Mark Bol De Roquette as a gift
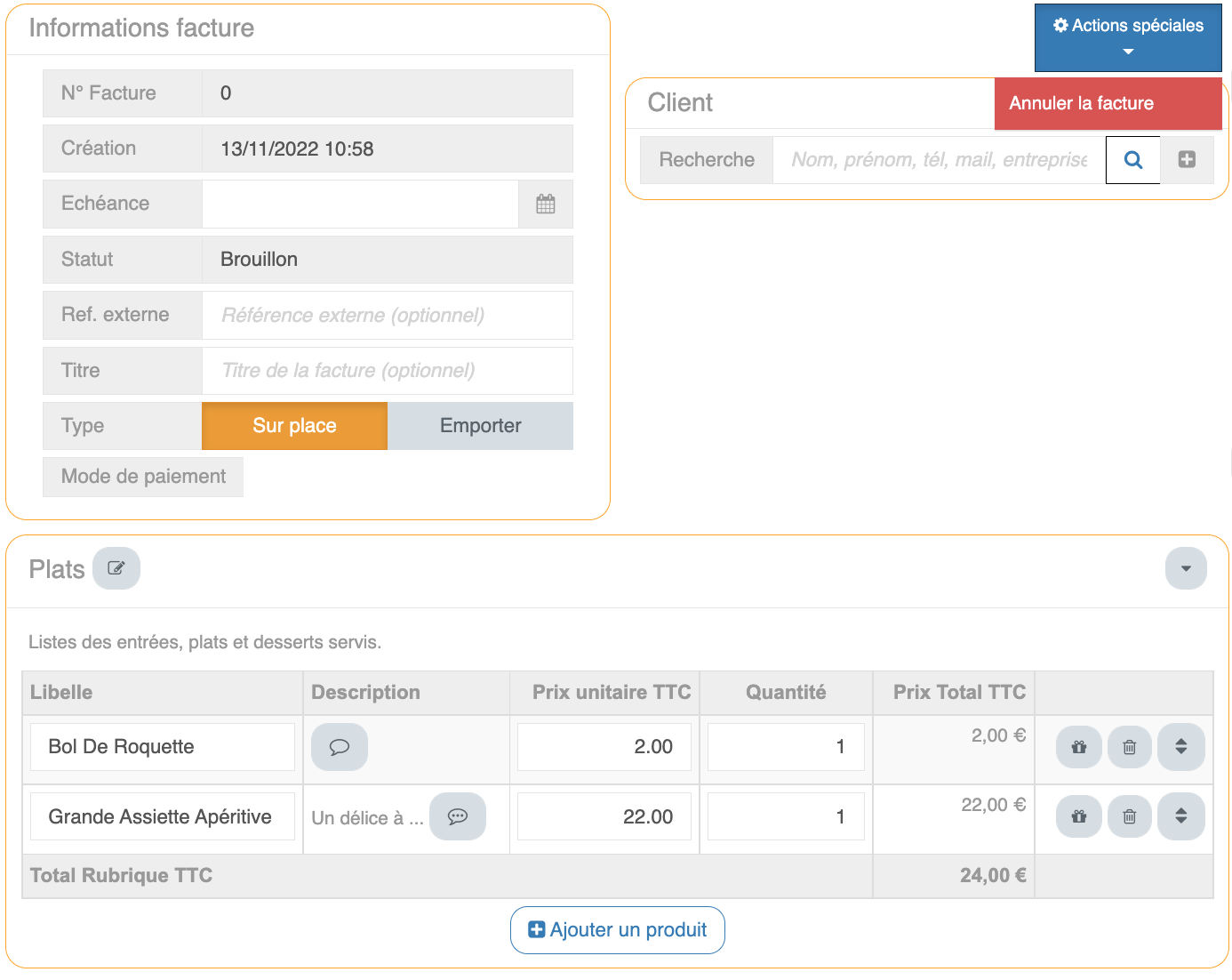Viewport: 1232px width, 980px height. [x=1078, y=747]
